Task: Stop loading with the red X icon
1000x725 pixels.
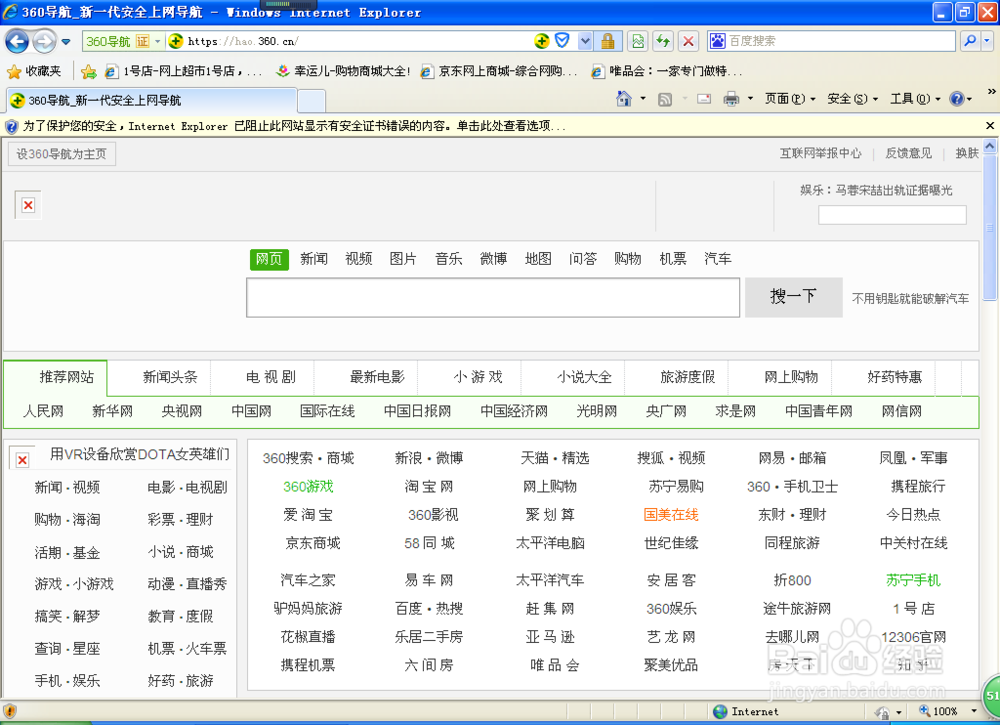Action: pyautogui.click(x=688, y=41)
